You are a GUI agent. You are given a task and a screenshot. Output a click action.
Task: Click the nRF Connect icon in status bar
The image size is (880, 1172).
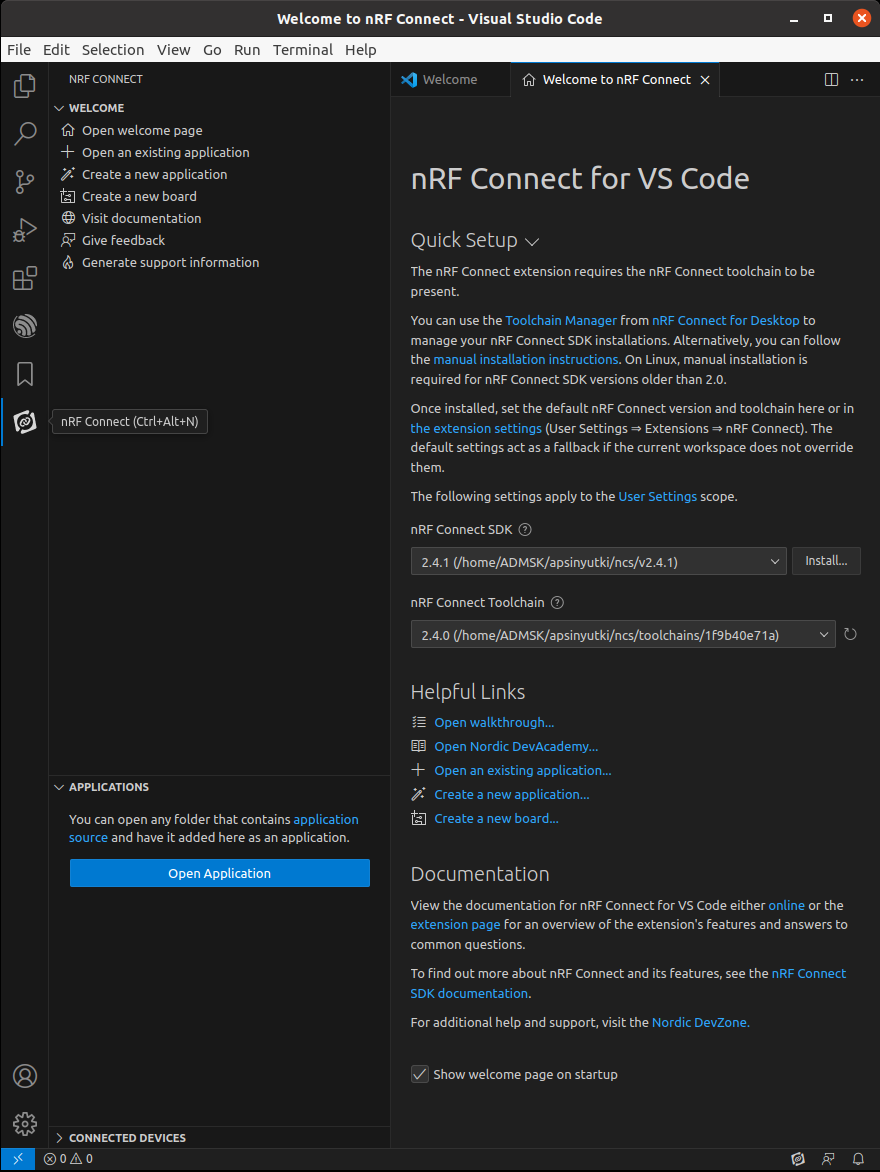[x=798, y=1159]
